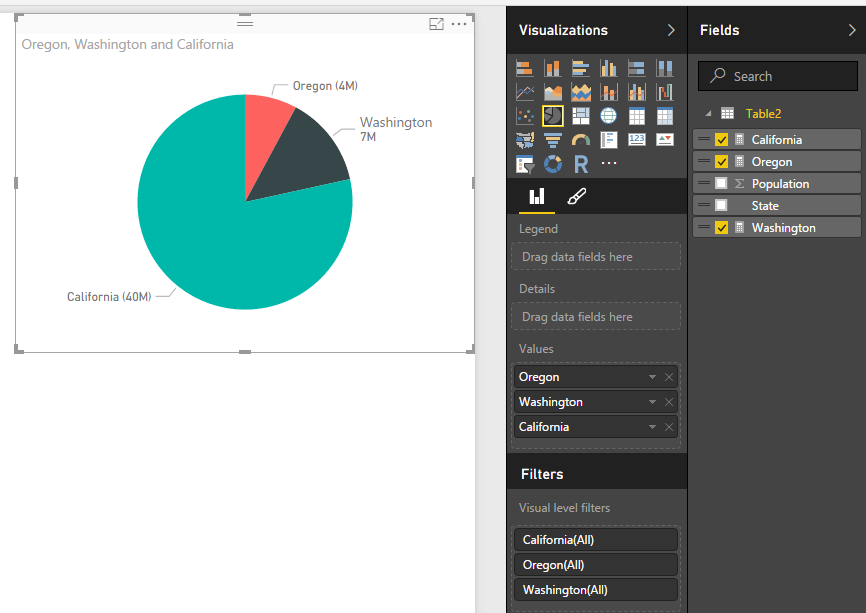This screenshot has width=866, height=613.
Task: Collapse the Table2 tree node
Action: tap(709, 114)
